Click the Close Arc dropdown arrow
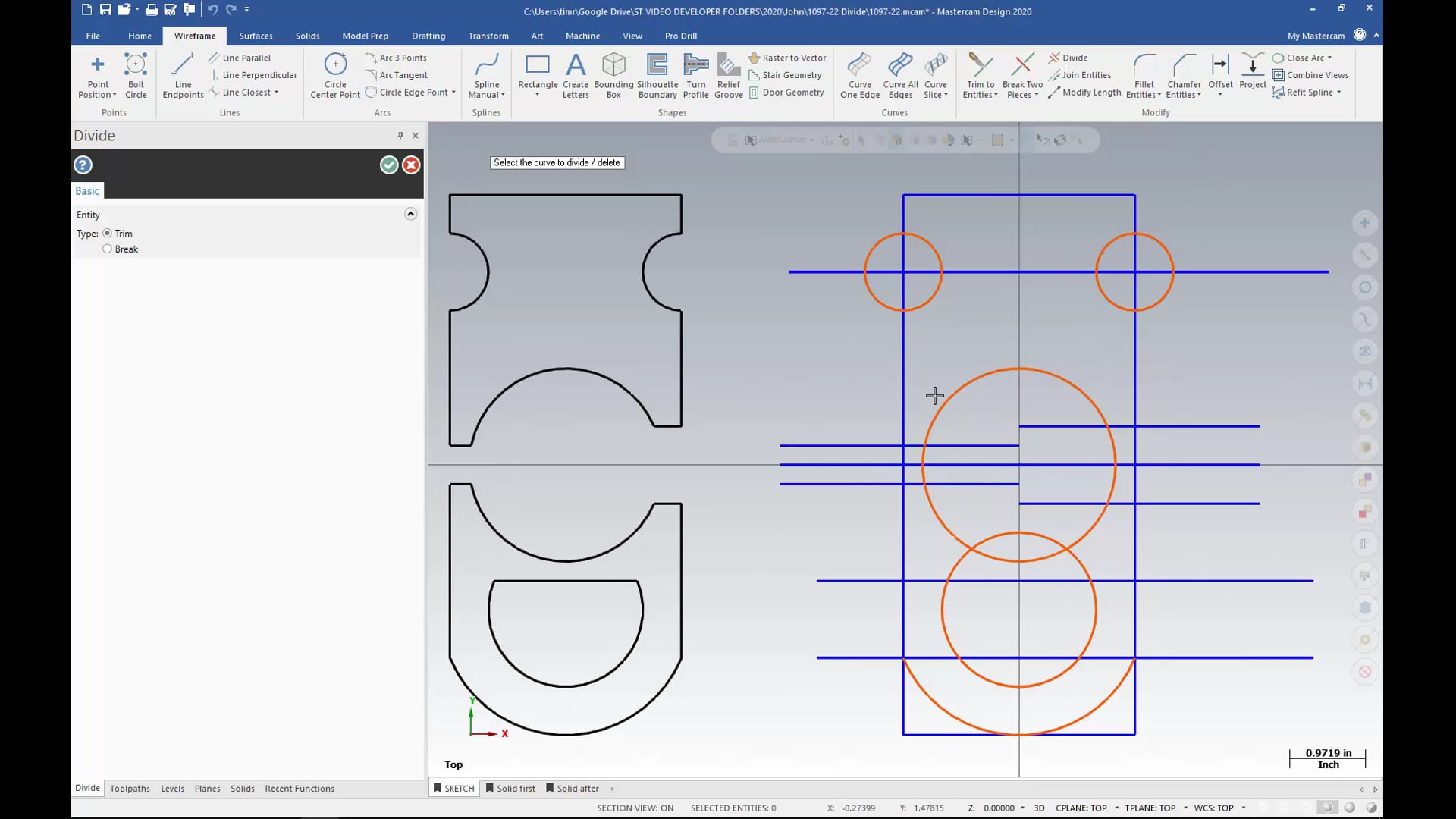Screen dimensions: 1456x819 tap(1332, 57)
